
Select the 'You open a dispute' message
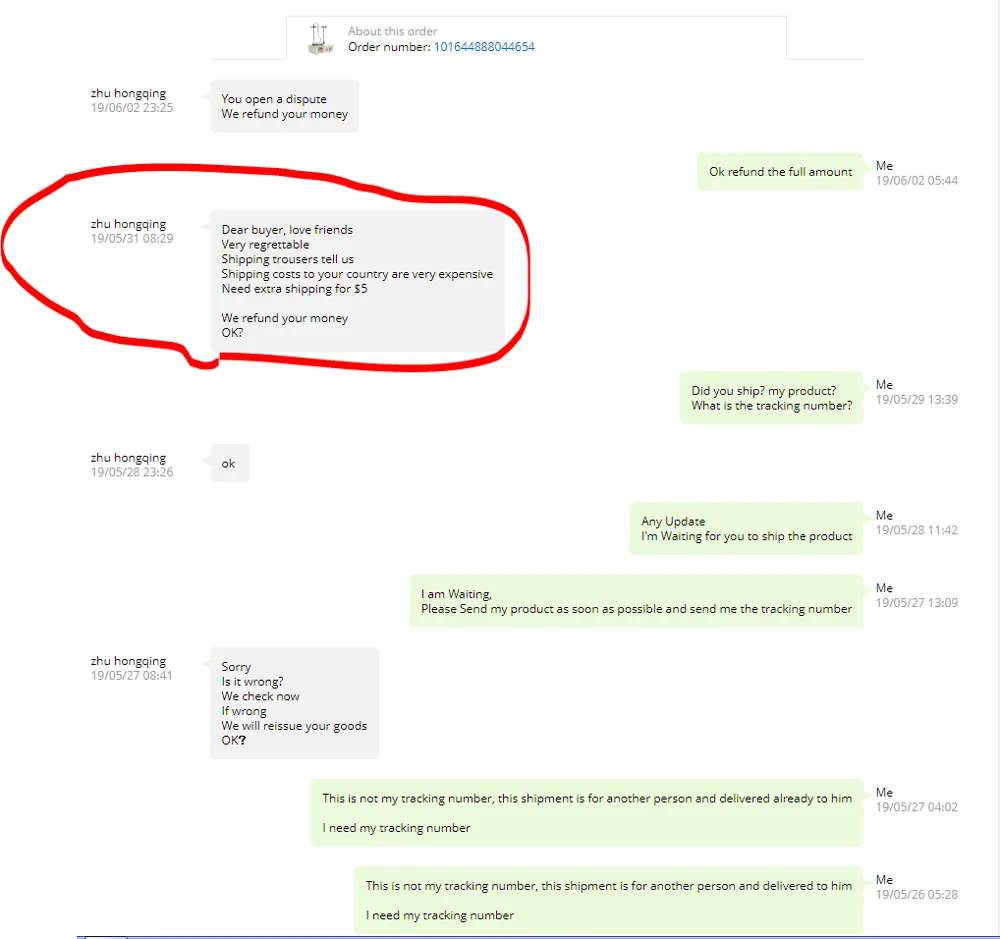pyautogui.click(x=284, y=107)
